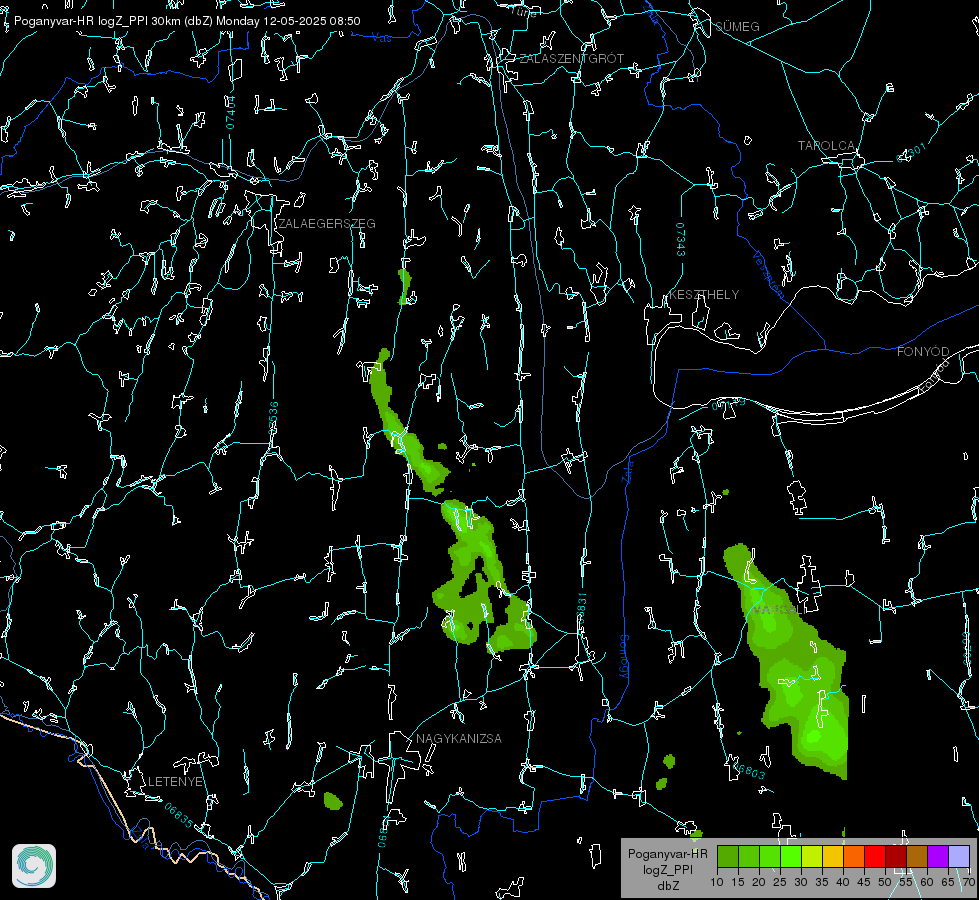Click the ZALASZENTGRÓT city label
The width and height of the screenshot is (979, 900).
pos(571,59)
